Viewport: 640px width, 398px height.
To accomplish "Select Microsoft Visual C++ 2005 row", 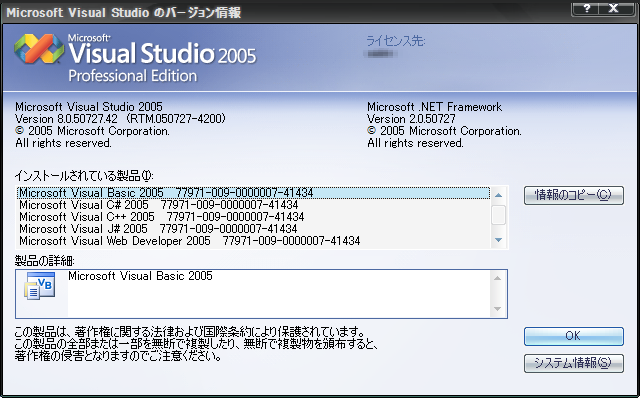I will coord(253,217).
